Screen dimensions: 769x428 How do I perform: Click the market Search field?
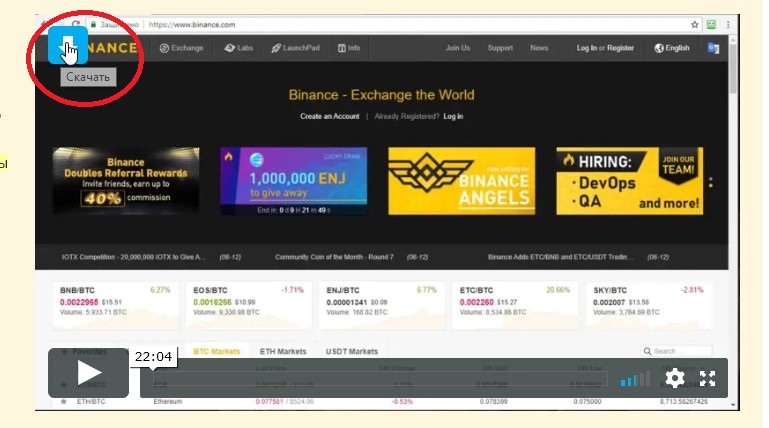pos(676,351)
